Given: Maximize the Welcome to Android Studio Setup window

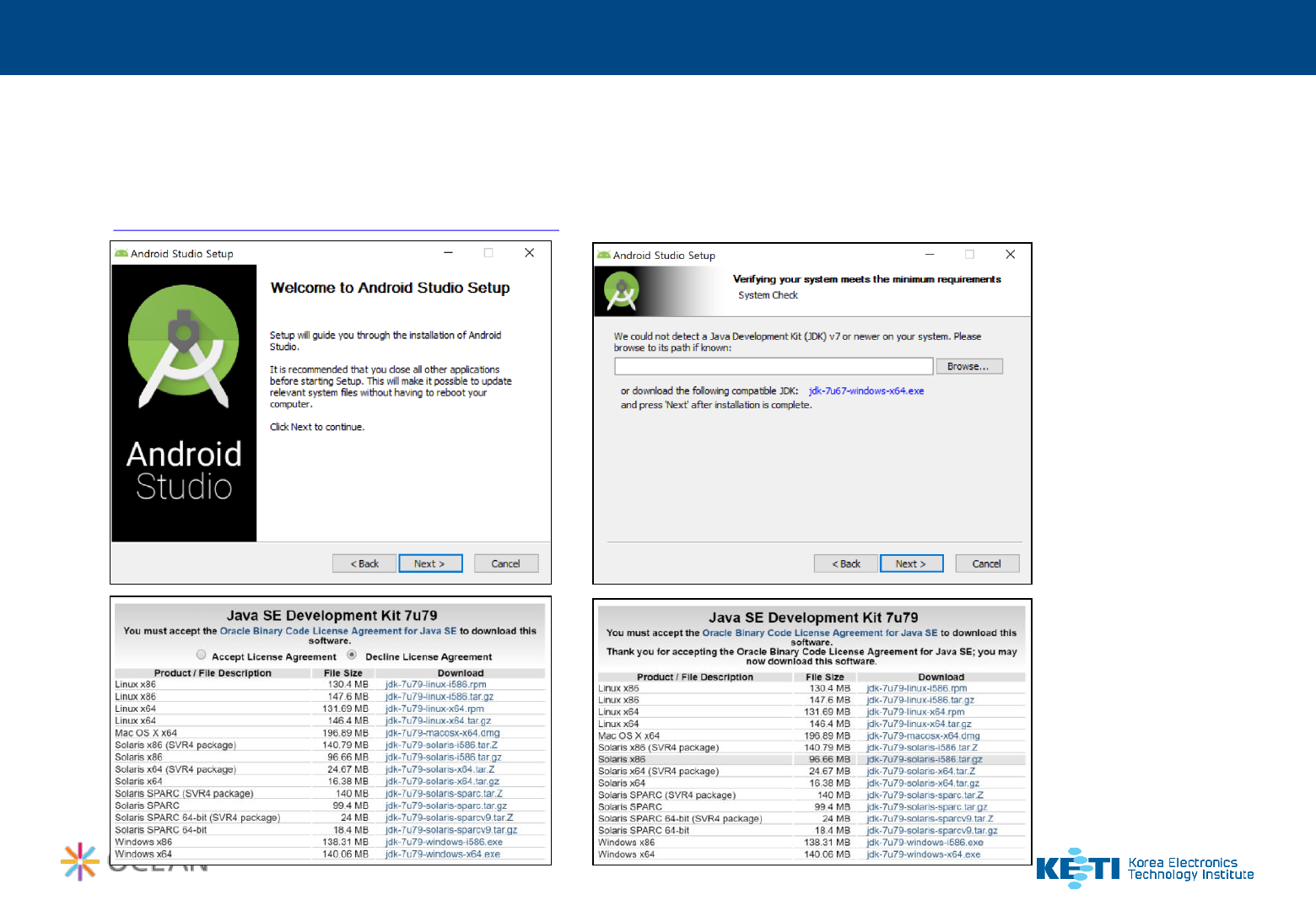Looking at the screenshot, I should (488, 252).
